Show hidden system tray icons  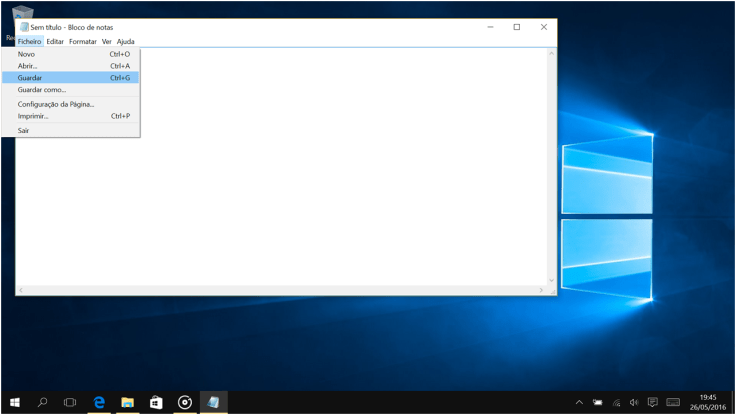pos(579,402)
